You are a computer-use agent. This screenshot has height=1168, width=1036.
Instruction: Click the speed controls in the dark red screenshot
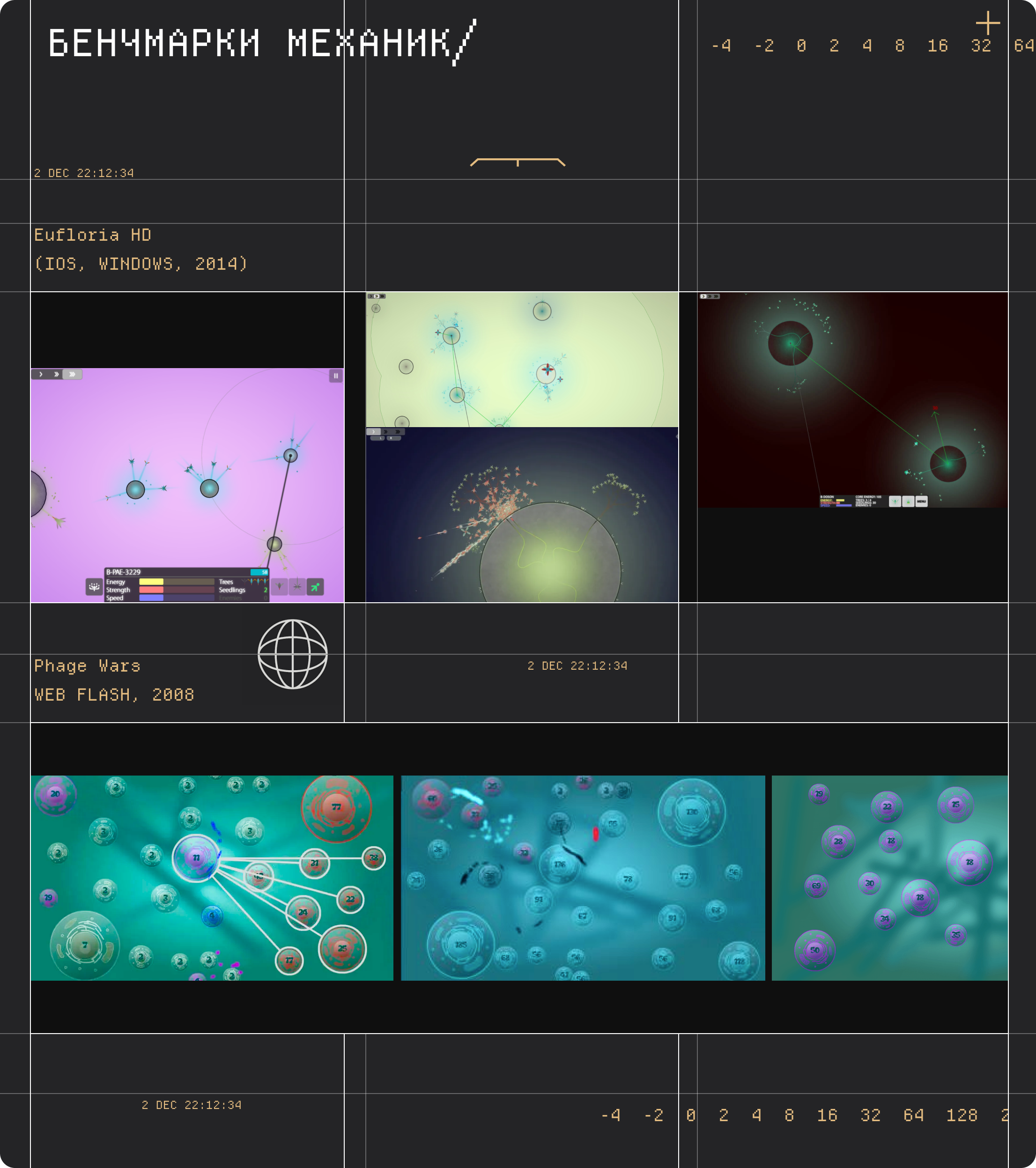[710, 296]
